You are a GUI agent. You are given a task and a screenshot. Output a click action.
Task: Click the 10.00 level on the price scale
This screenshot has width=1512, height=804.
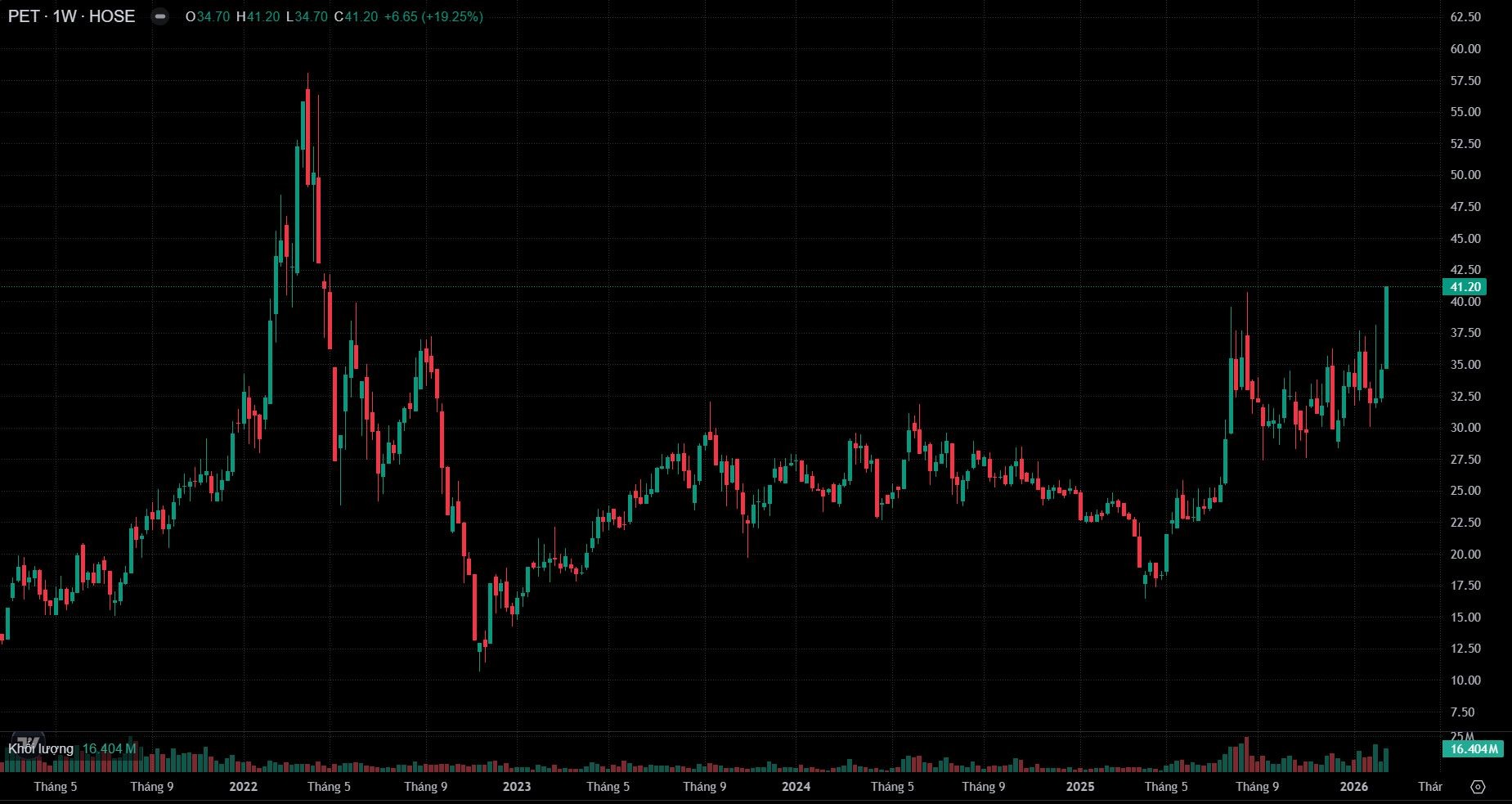pyautogui.click(x=1465, y=680)
